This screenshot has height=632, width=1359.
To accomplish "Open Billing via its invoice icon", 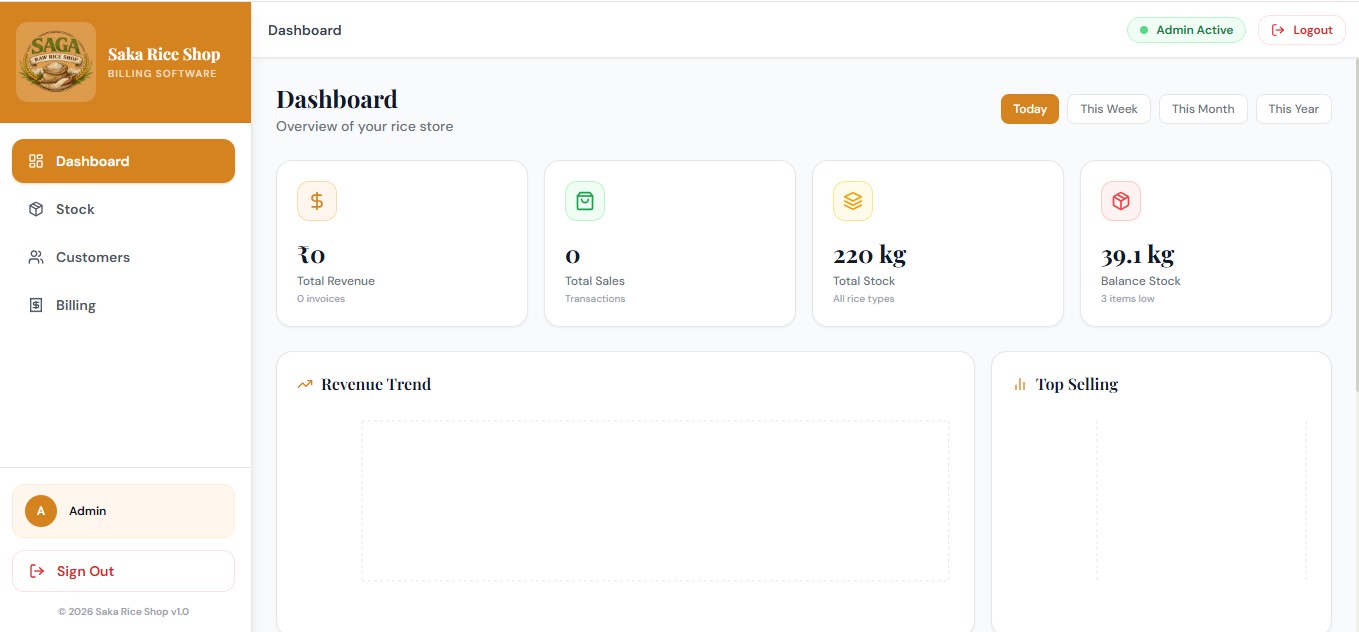I will coord(36,305).
